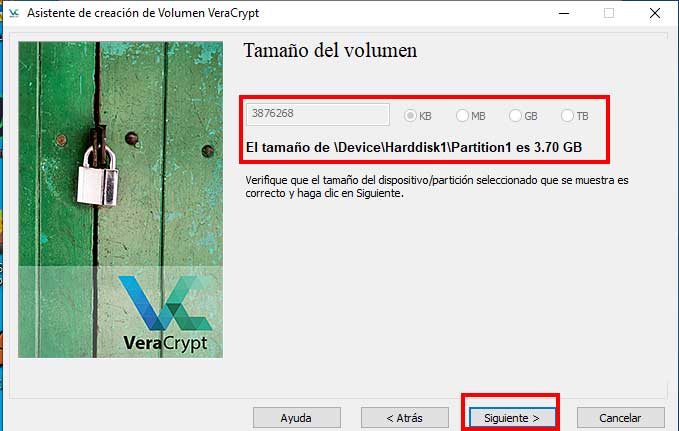Image resolution: width=679 pixels, height=431 pixels.
Task: Open help with the Ayuda button
Action: pyautogui.click(x=297, y=418)
